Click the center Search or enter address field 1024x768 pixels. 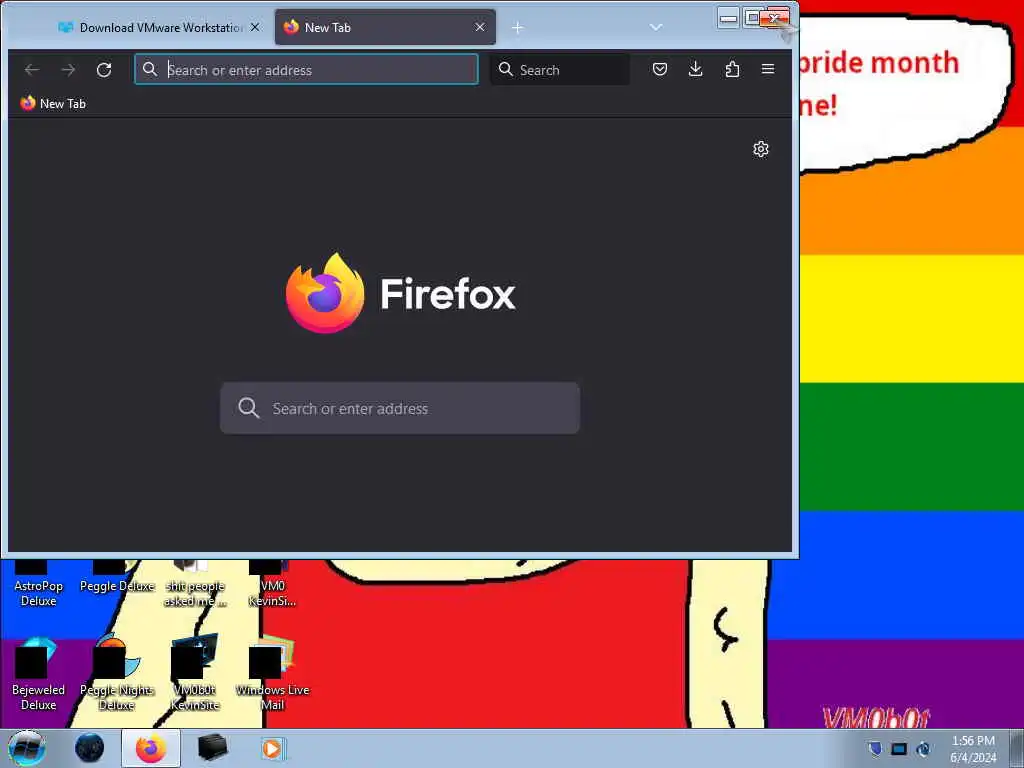click(x=400, y=408)
